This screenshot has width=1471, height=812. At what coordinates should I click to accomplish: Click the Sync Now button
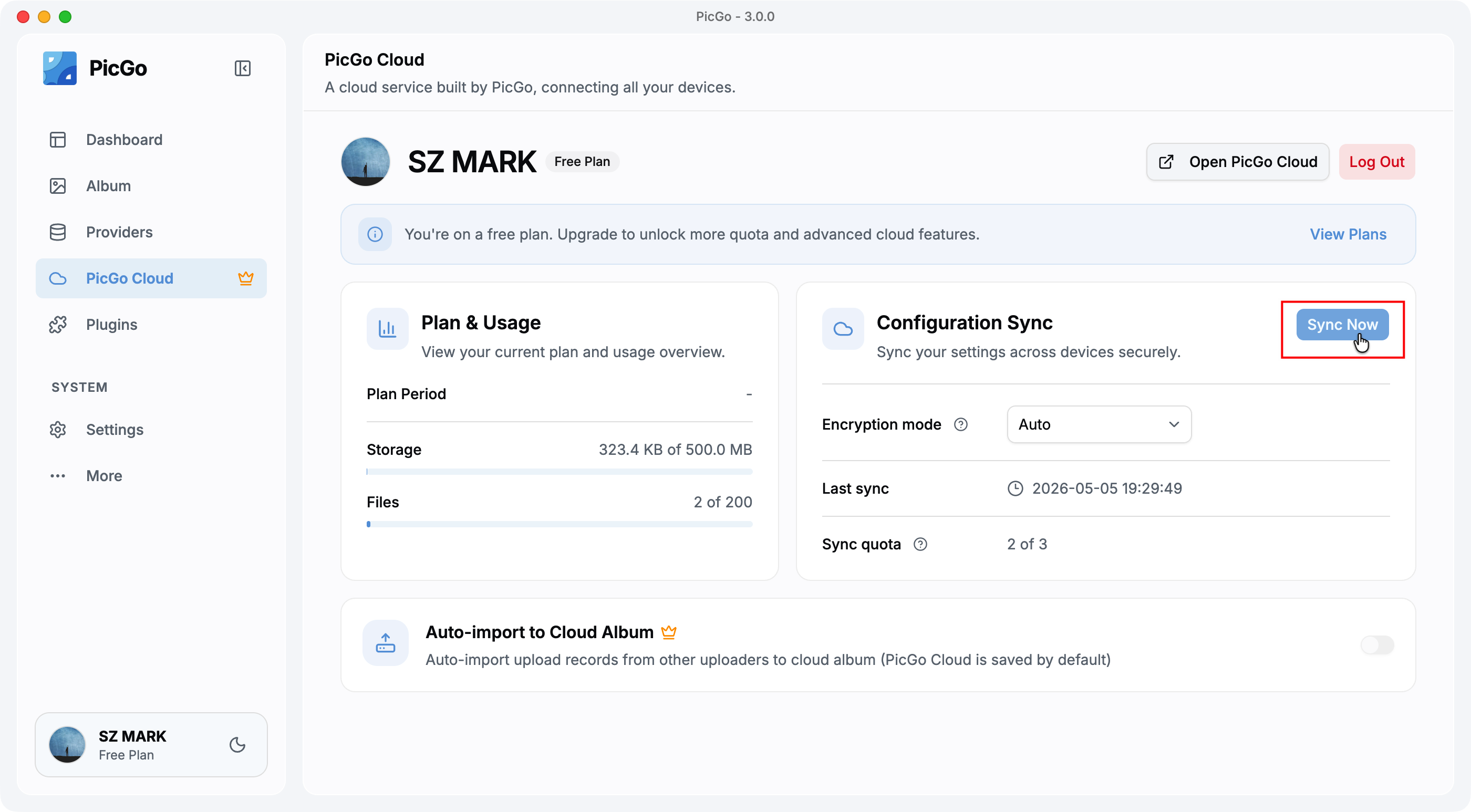tap(1342, 325)
